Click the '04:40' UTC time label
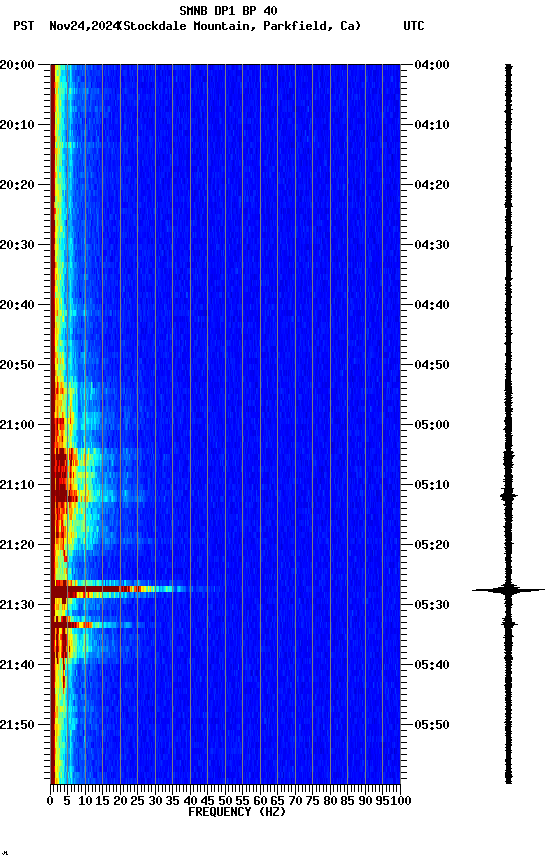 point(432,305)
